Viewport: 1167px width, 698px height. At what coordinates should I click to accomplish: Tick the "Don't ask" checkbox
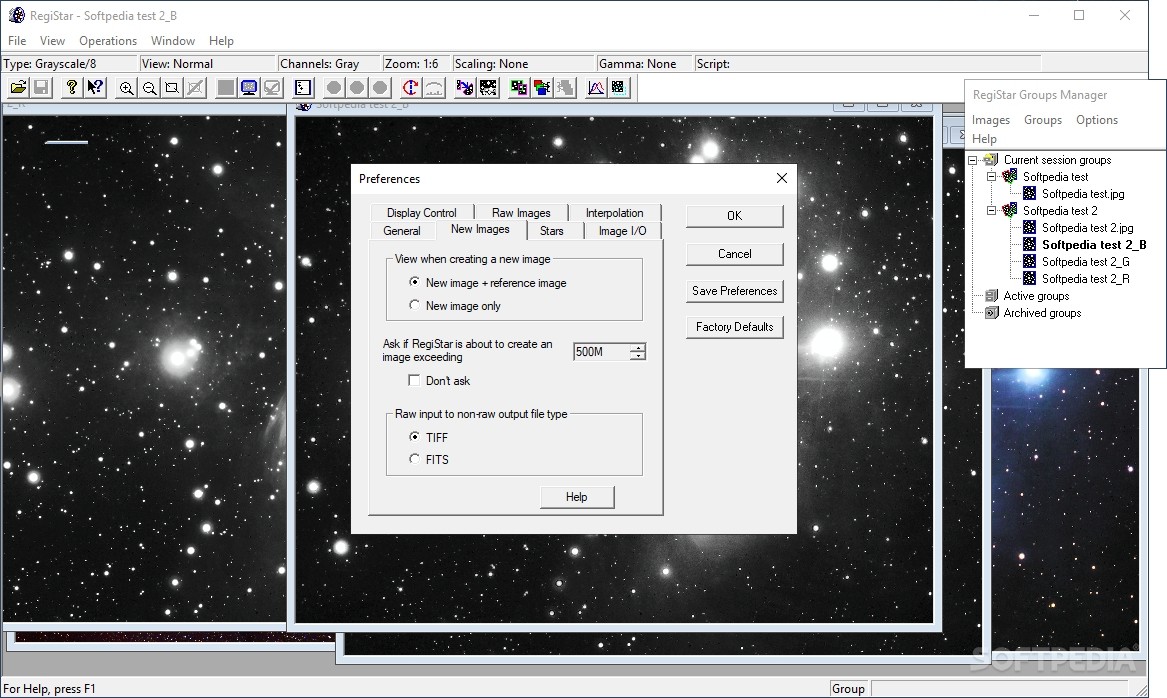tap(415, 380)
